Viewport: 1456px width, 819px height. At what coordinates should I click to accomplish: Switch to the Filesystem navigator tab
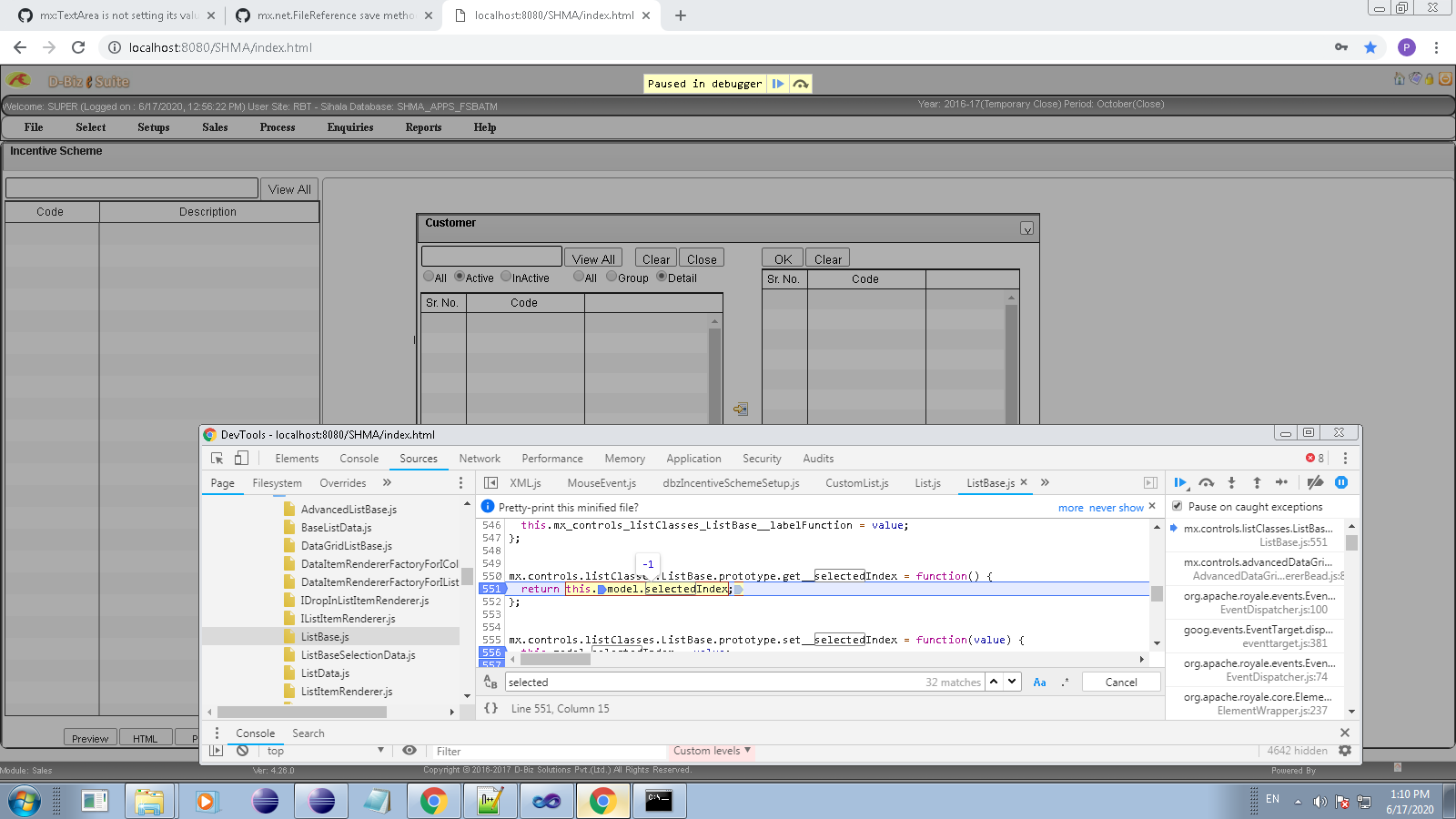click(x=277, y=483)
